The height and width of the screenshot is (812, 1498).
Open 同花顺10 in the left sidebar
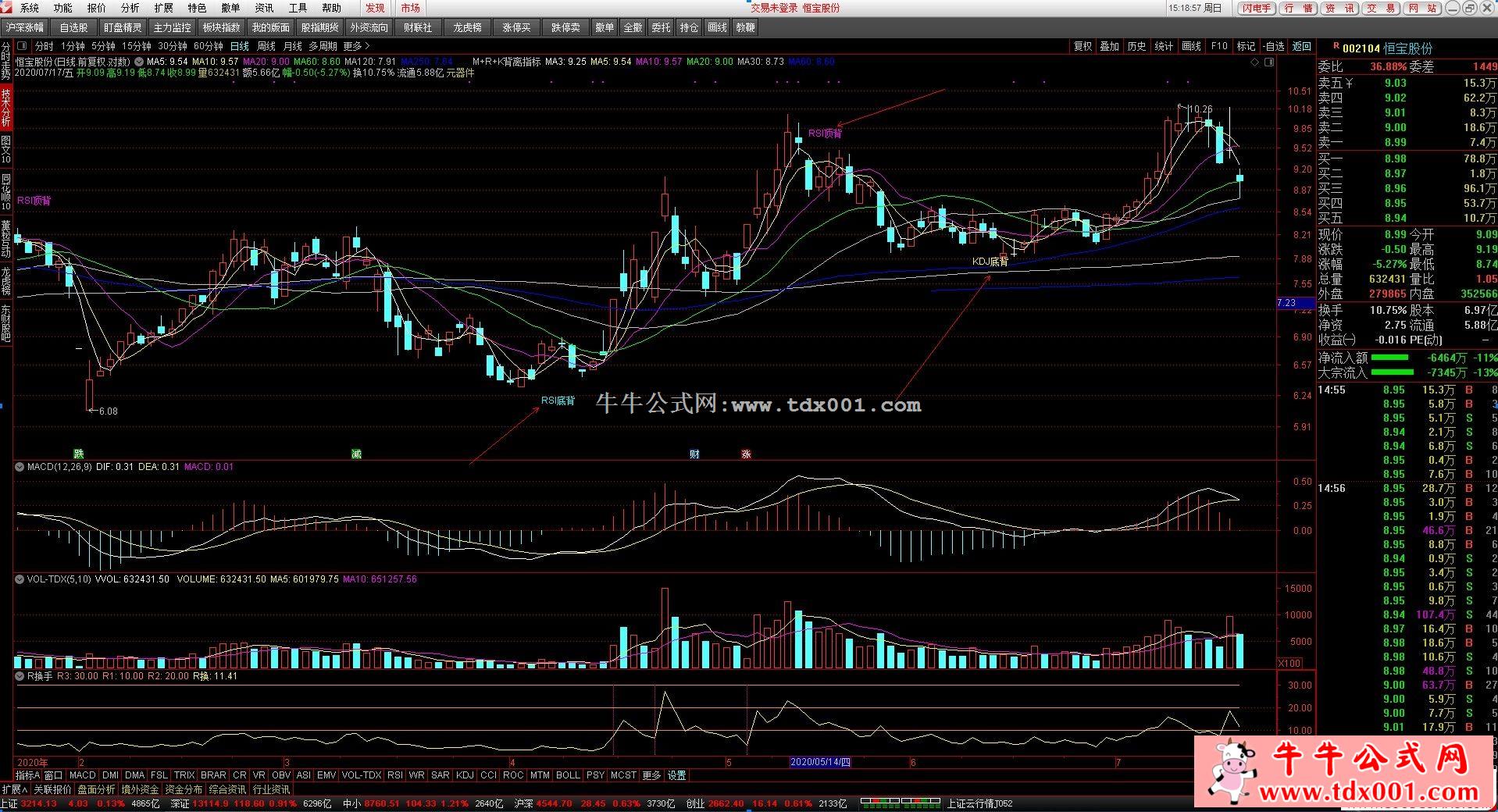5,191
